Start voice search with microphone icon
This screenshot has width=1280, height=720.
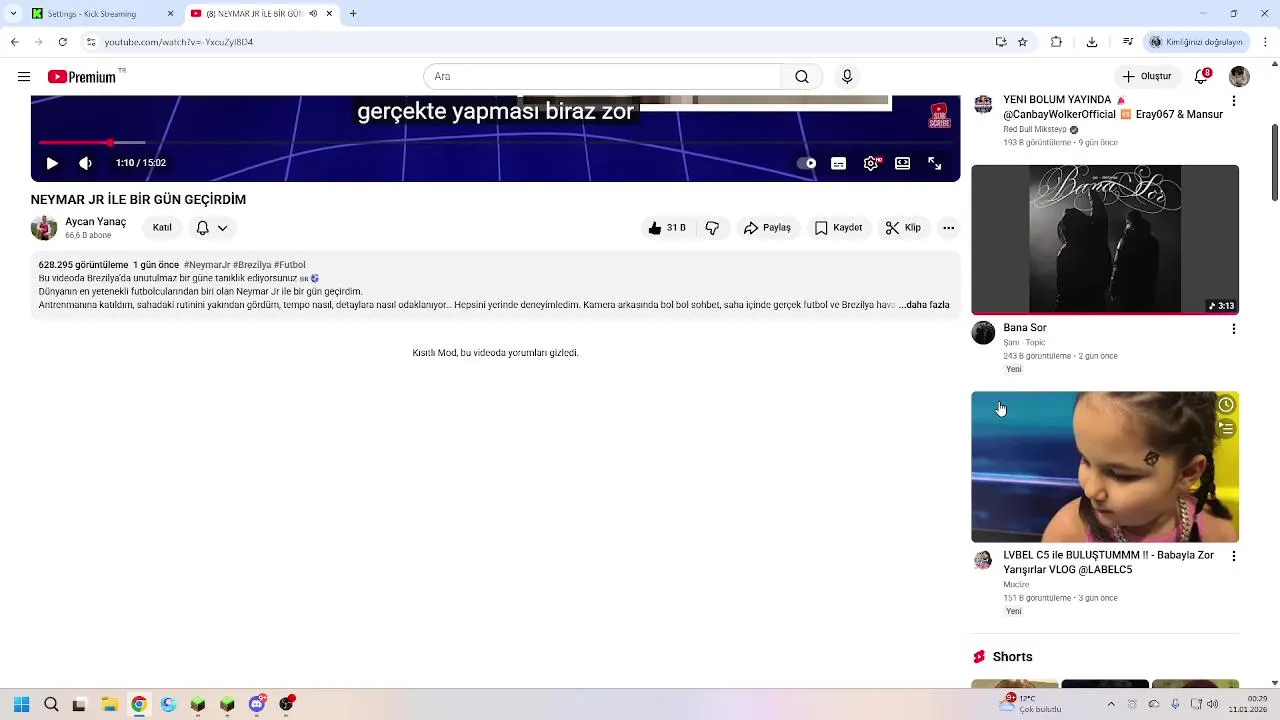847,77
